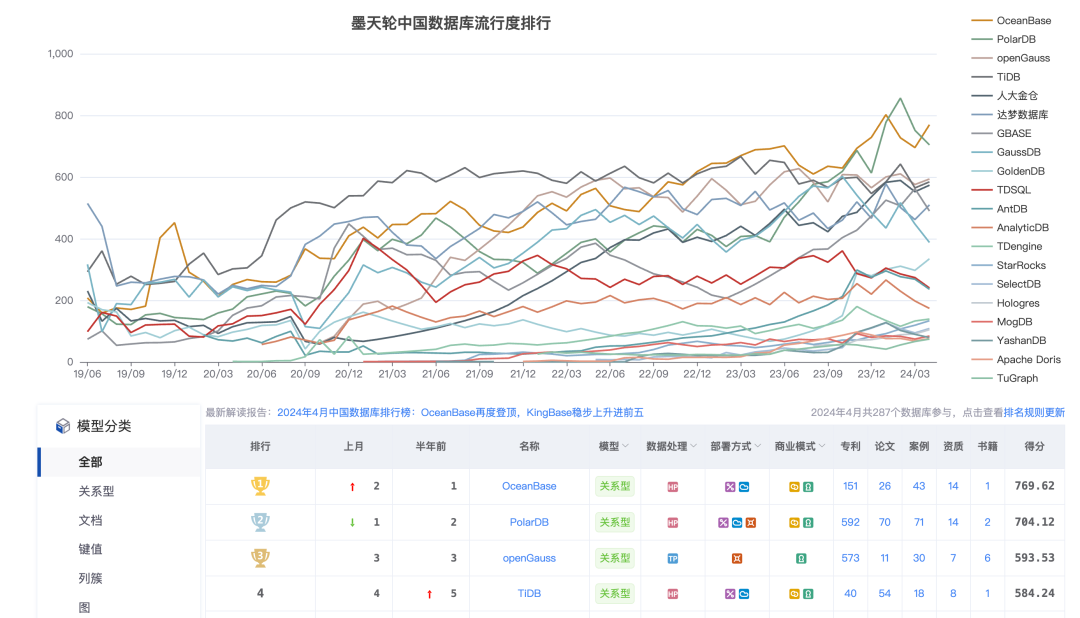The width and height of the screenshot is (1080, 618).
Task: Click the gold trophy icon for OceanBase
Action: (260, 486)
